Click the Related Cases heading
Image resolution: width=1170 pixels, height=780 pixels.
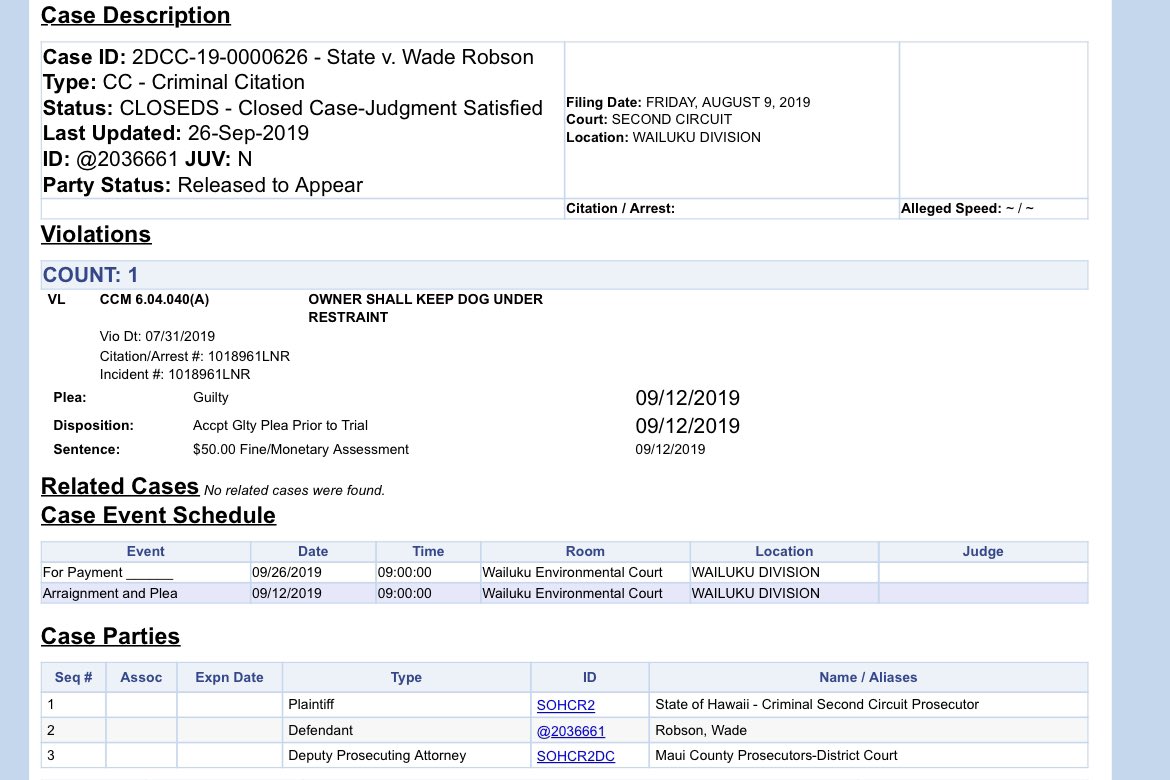(x=119, y=486)
